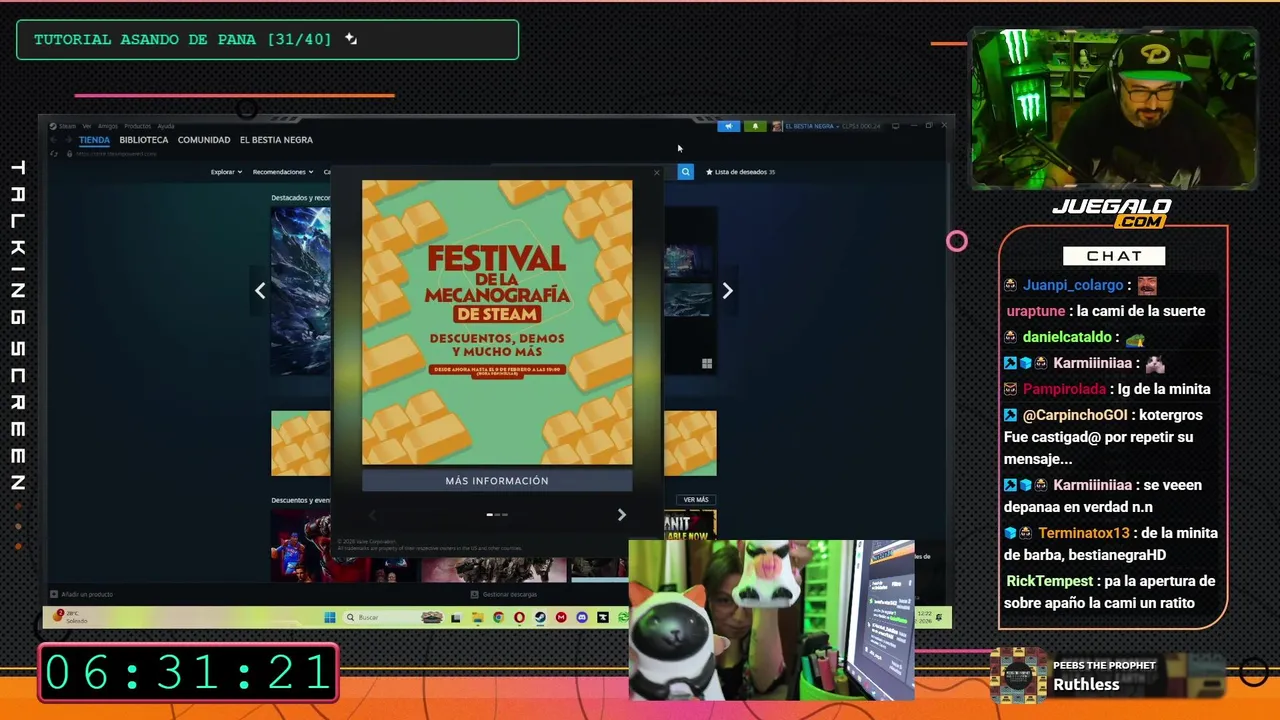Switch to the COMUNIDAD tab
This screenshot has height=720, width=1280.
(x=204, y=140)
